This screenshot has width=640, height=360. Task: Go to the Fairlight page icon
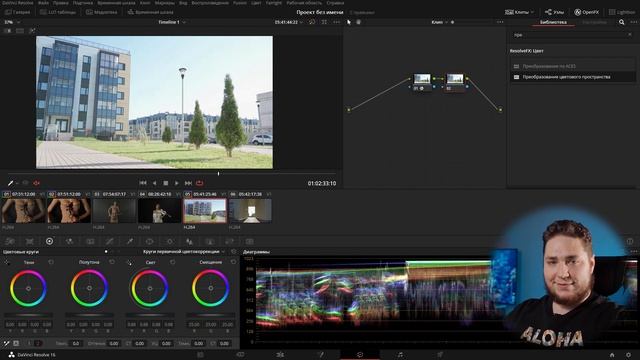pyautogui.click(x=400, y=355)
